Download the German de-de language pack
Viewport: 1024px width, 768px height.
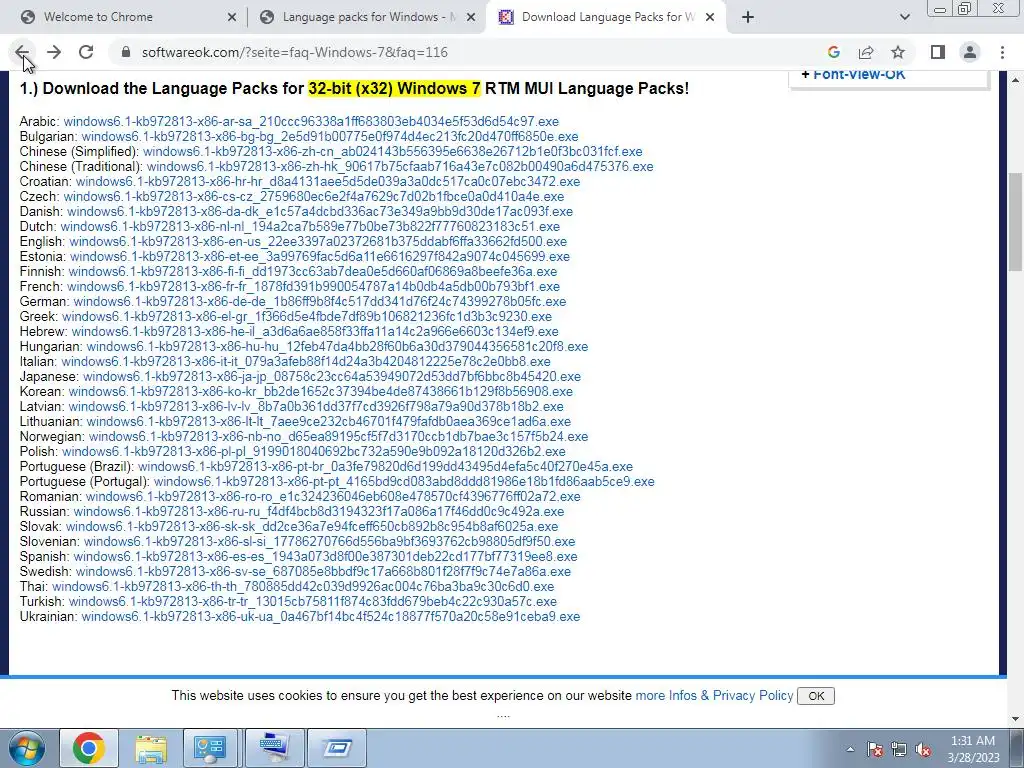(320, 302)
